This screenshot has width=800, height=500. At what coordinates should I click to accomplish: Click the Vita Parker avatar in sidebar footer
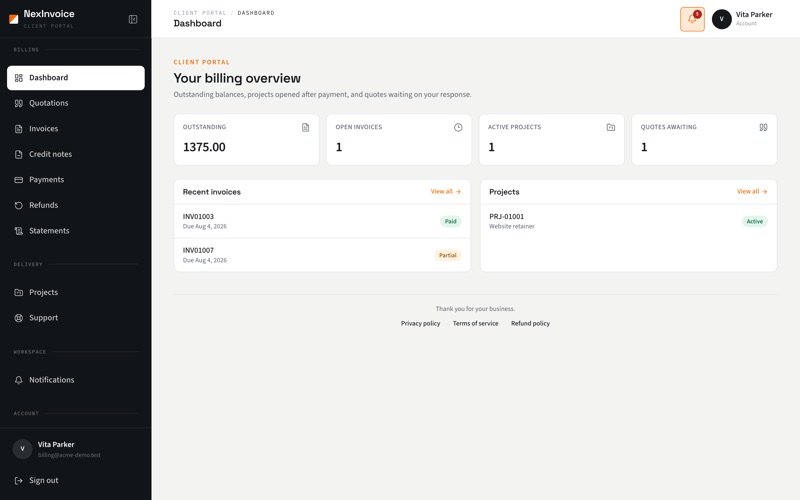tap(22, 449)
